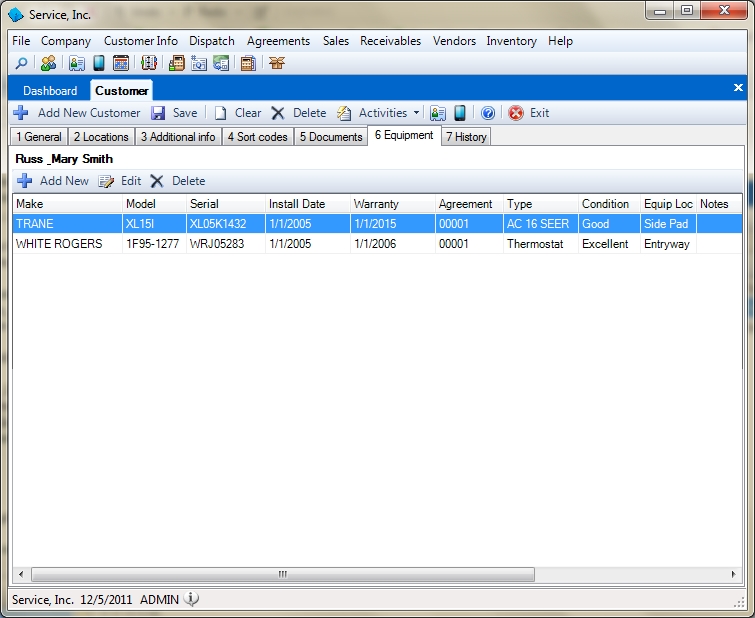Switch to the Dashboard tab

click(x=50, y=91)
